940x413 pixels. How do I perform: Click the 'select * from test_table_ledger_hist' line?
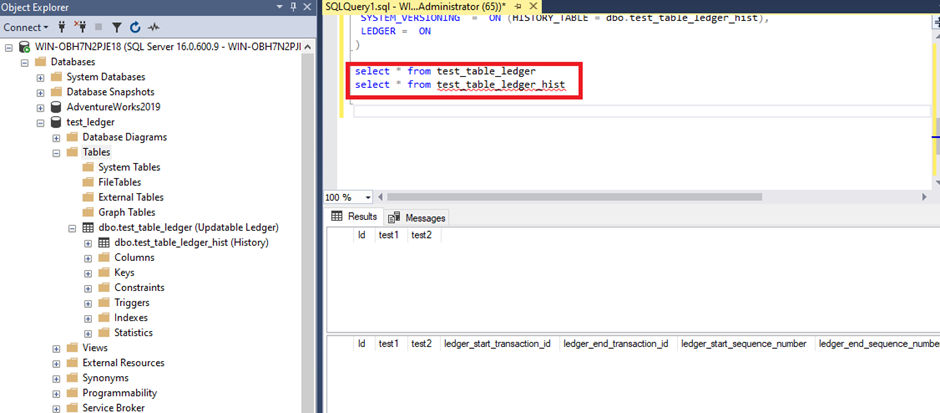pyautogui.click(x=460, y=85)
